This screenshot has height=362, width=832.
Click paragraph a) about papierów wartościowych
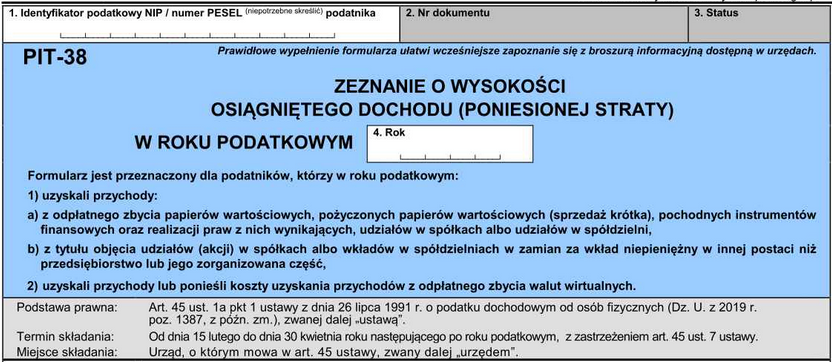(x=422, y=223)
